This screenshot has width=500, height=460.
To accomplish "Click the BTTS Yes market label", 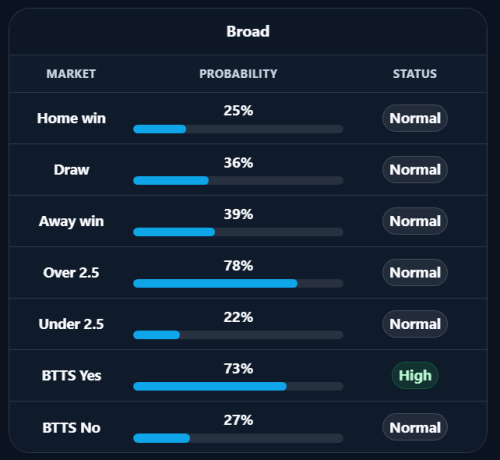I will [x=71, y=376].
